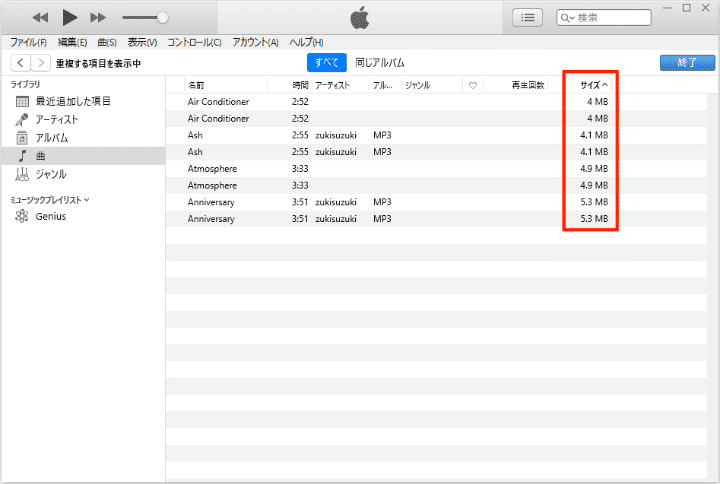Select the first Ash song row
The image size is (720, 484).
[436, 135]
